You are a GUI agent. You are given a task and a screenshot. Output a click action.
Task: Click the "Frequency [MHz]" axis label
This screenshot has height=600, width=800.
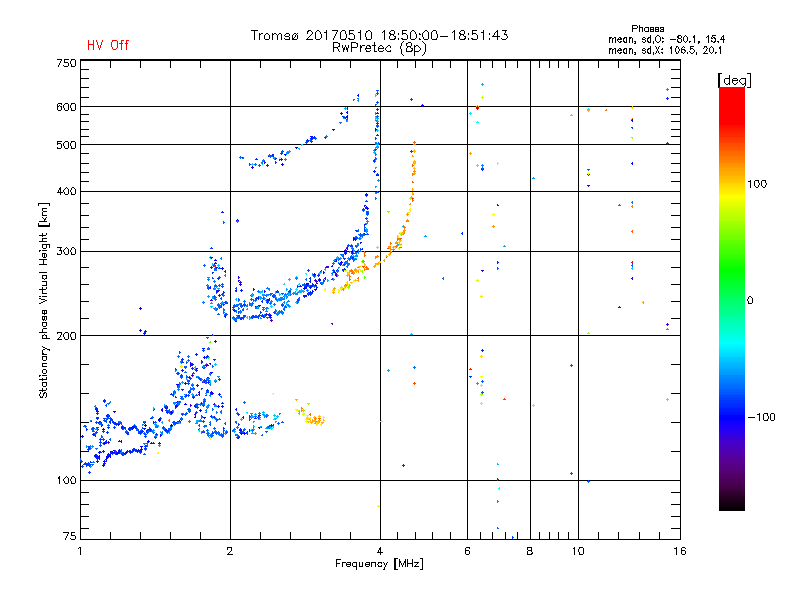pyautogui.click(x=379, y=564)
